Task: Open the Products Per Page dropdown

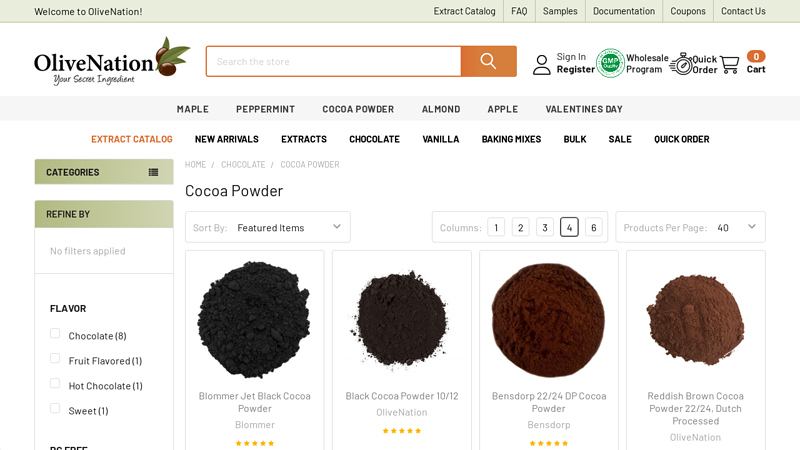Action: [x=690, y=227]
